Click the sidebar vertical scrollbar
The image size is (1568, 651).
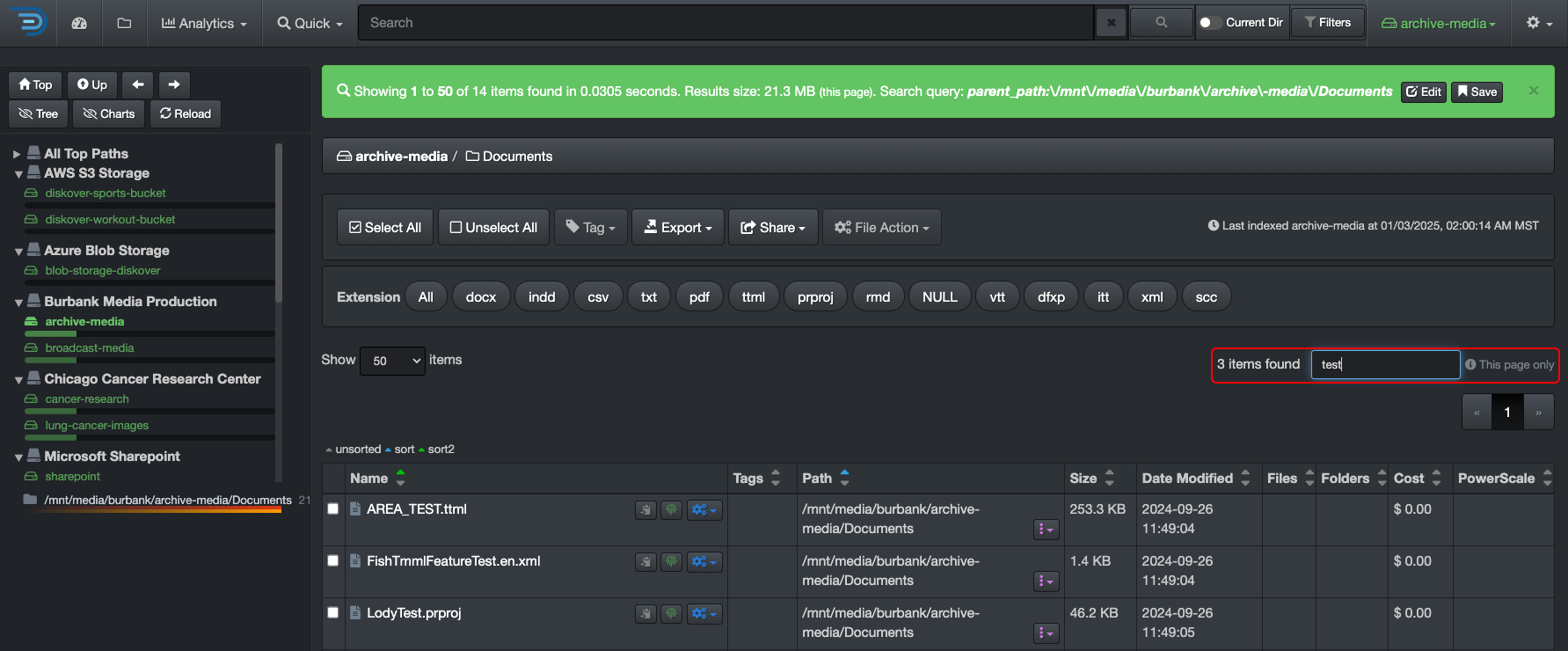tap(279, 224)
